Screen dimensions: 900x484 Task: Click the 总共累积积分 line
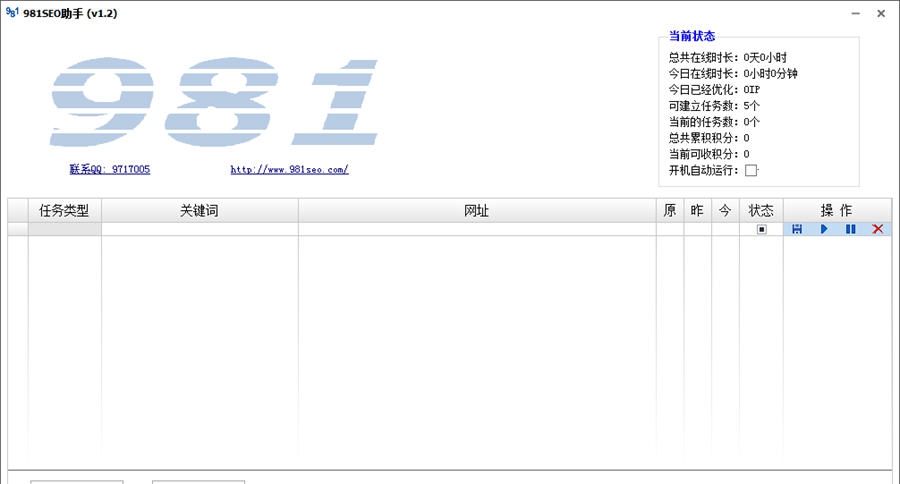point(709,138)
